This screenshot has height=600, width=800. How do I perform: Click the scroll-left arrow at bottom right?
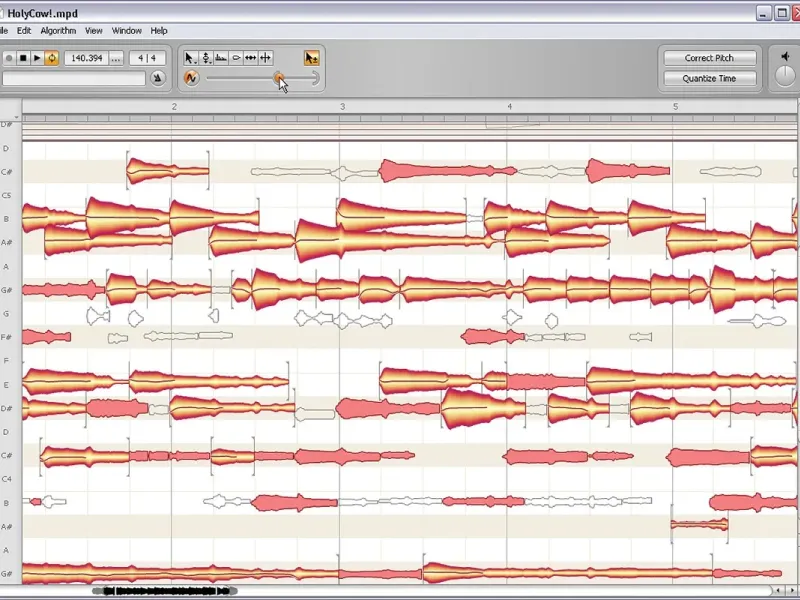pos(778,591)
